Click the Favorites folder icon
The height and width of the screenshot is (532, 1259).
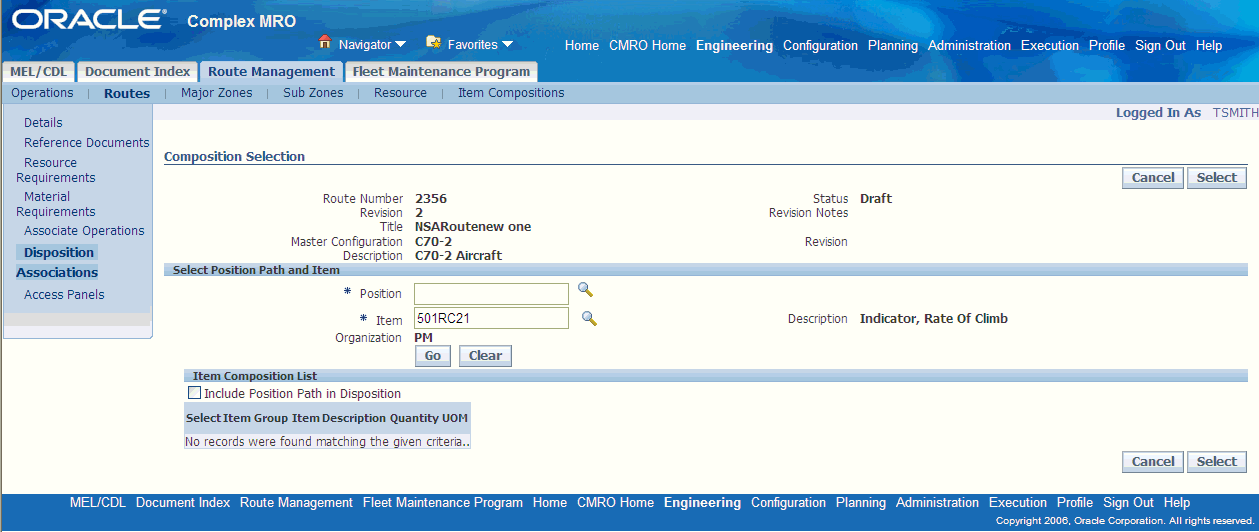click(x=433, y=42)
